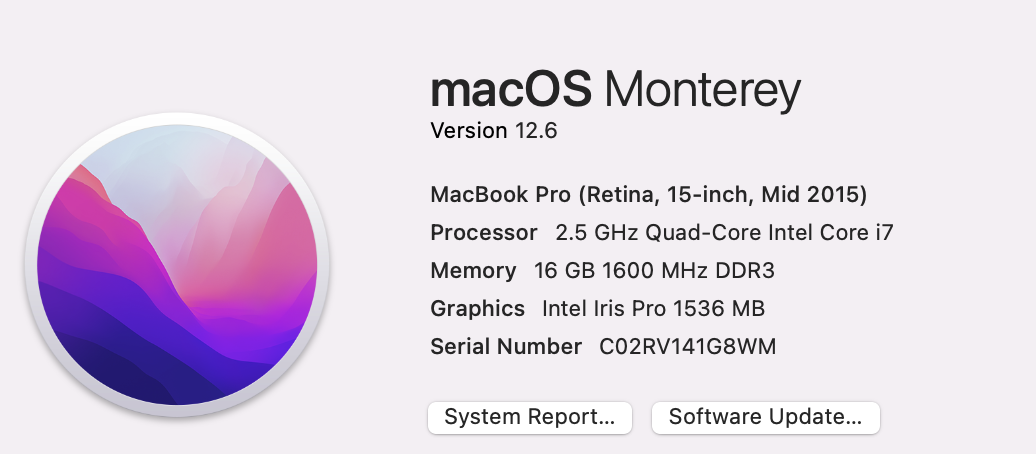Click the Serial Number label
Screen dimensions: 1036x454
(x=505, y=347)
